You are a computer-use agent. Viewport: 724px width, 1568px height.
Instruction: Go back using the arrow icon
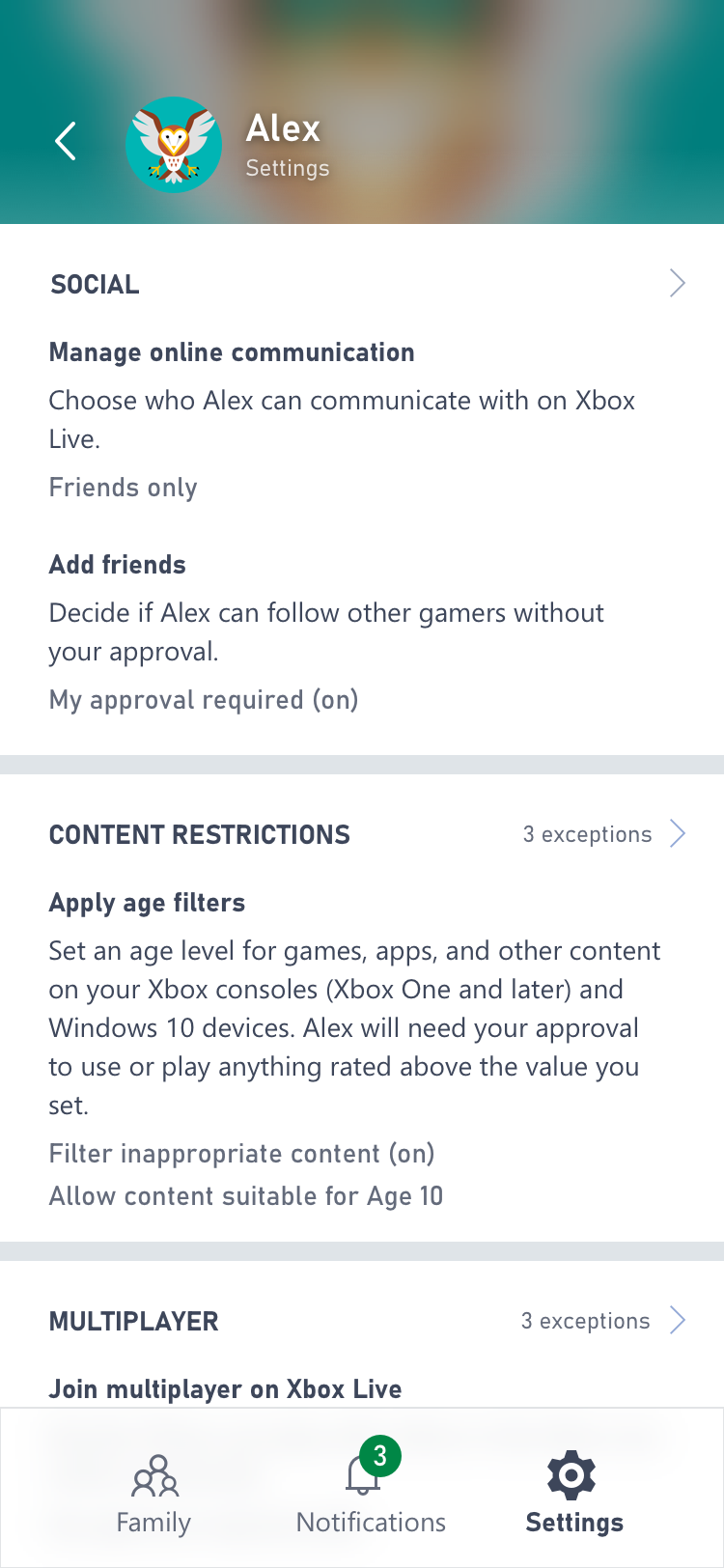tap(66, 142)
